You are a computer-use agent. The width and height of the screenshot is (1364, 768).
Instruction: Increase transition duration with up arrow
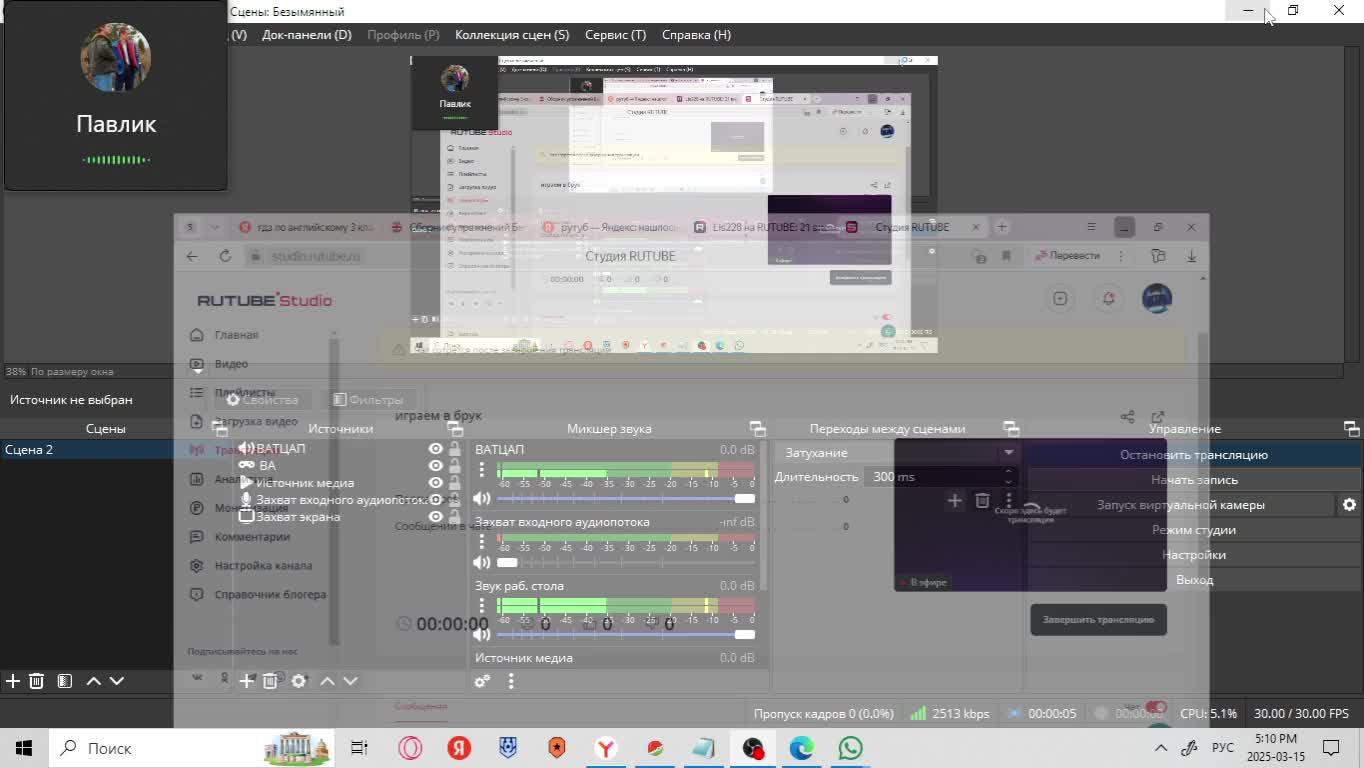tap(1008, 471)
